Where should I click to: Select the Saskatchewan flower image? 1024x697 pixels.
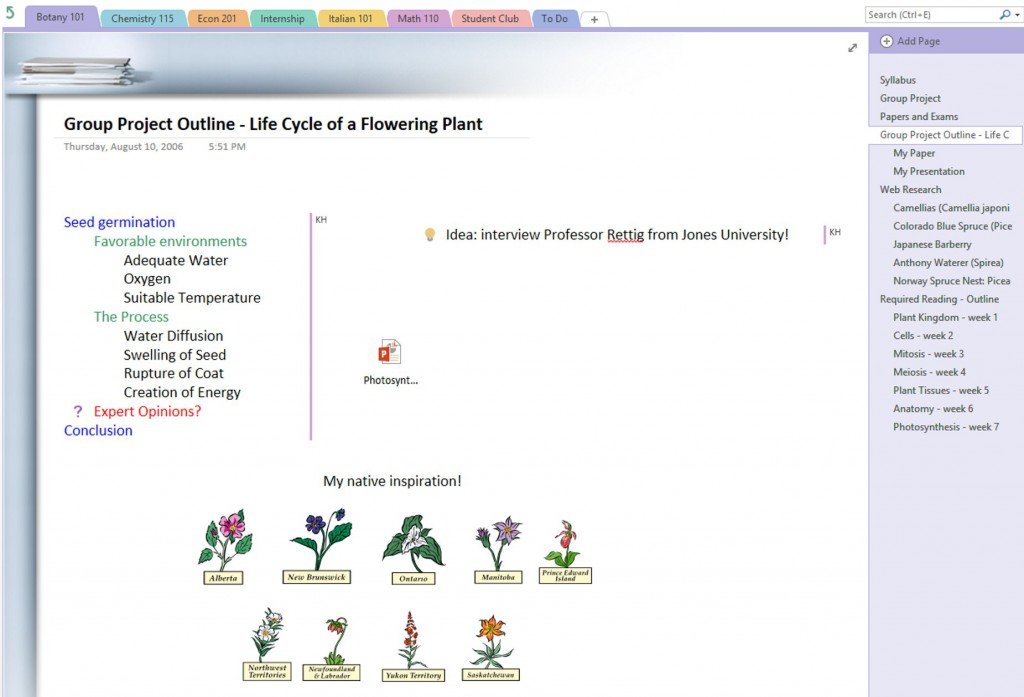[491, 647]
